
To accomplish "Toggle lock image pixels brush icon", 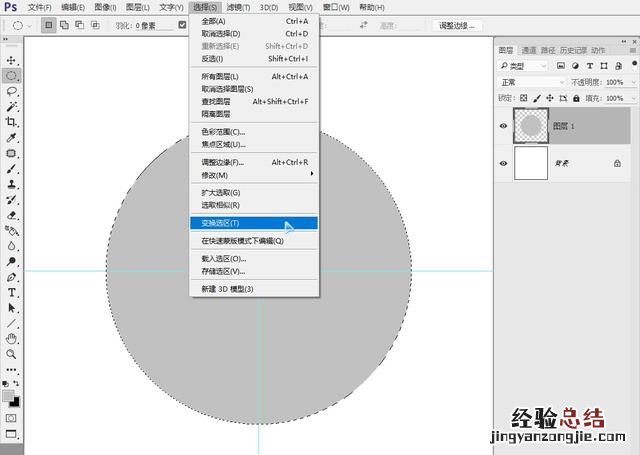I will point(537,98).
